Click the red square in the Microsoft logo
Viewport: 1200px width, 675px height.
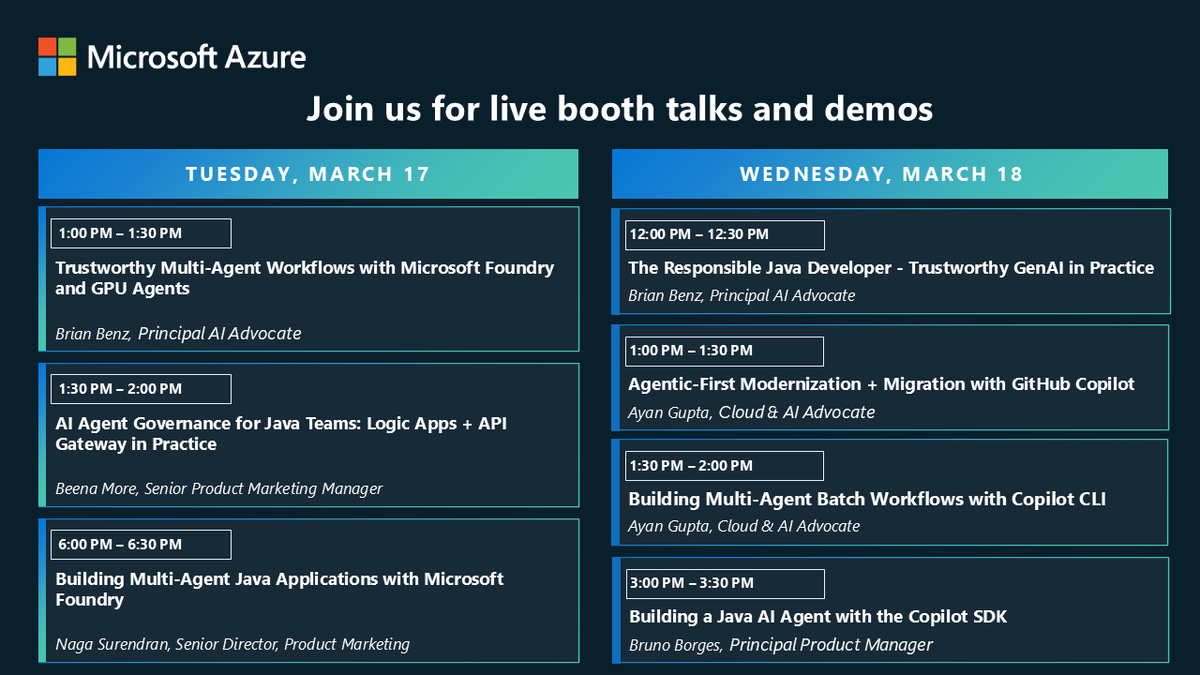(45, 44)
